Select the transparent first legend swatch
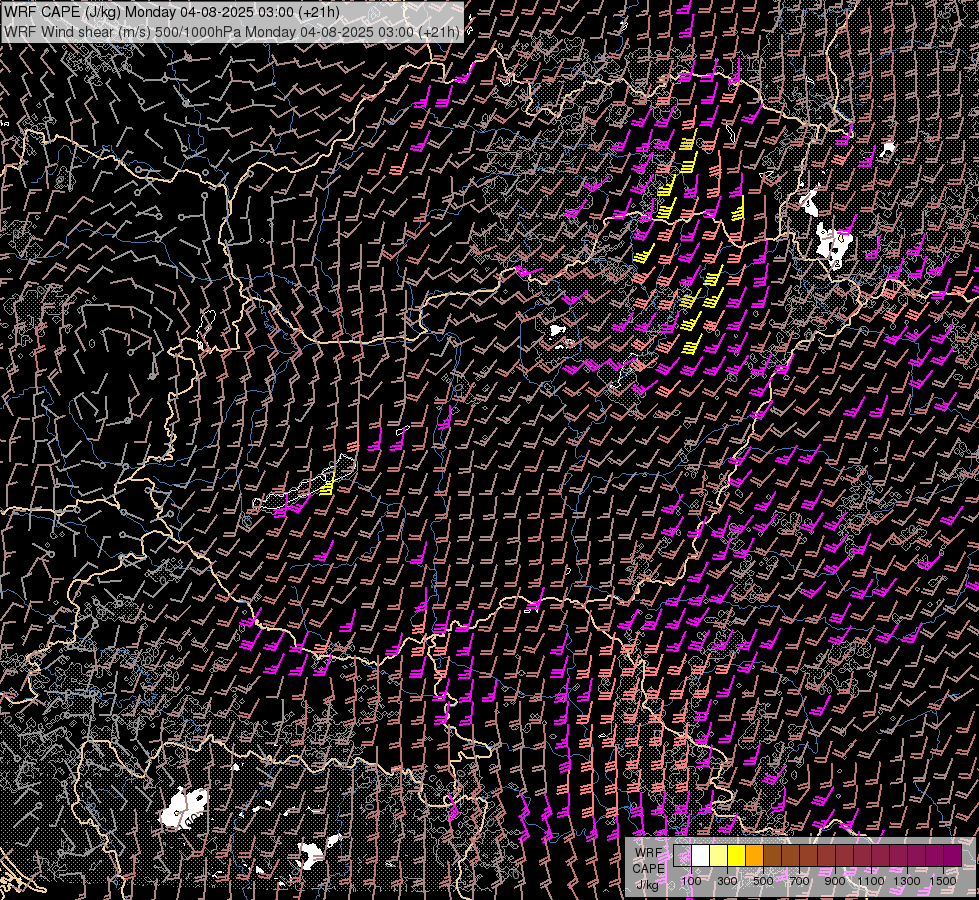 click(682, 856)
